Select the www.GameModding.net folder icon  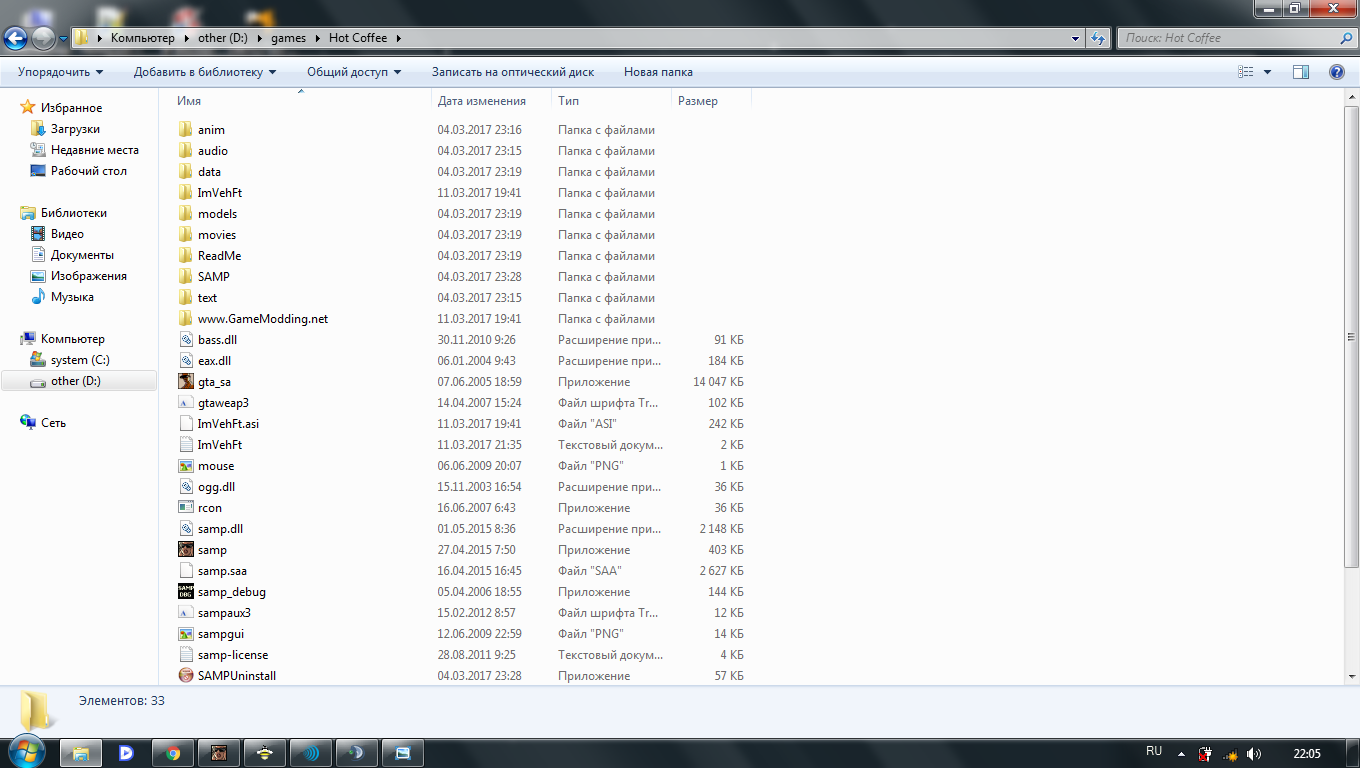[185, 319]
